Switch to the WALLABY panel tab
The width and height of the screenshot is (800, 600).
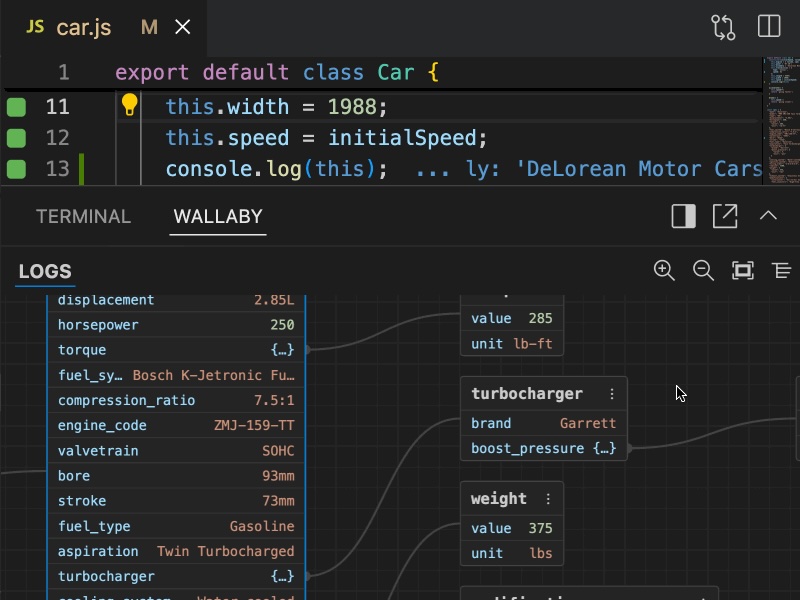[218, 216]
